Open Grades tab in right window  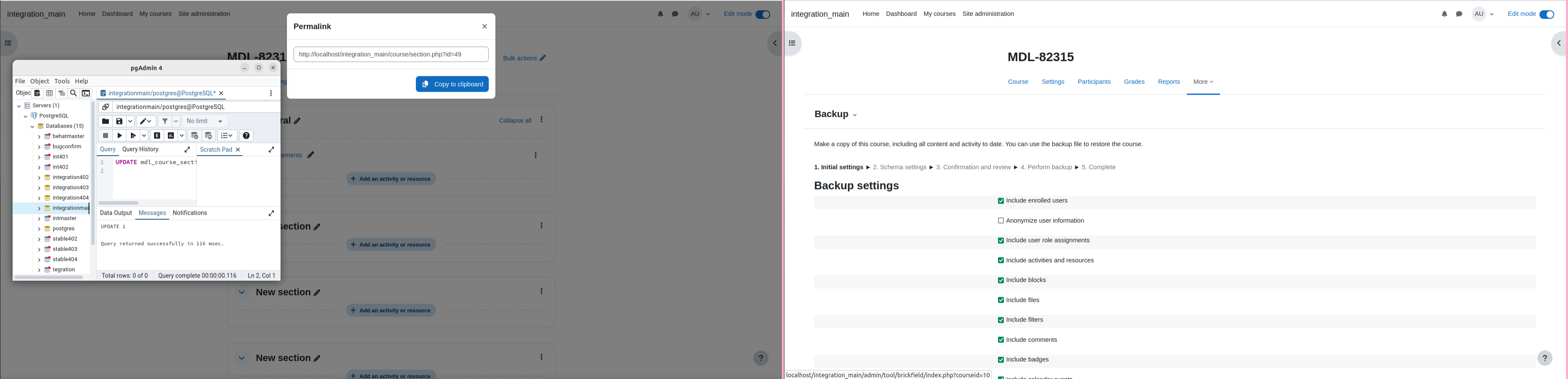(1134, 82)
